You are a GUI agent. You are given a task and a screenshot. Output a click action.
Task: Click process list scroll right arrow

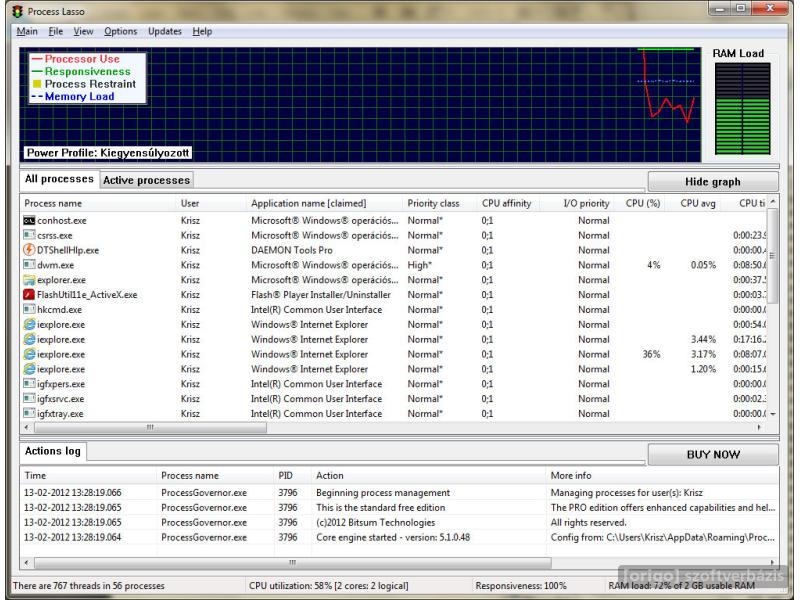pos(759,428)
